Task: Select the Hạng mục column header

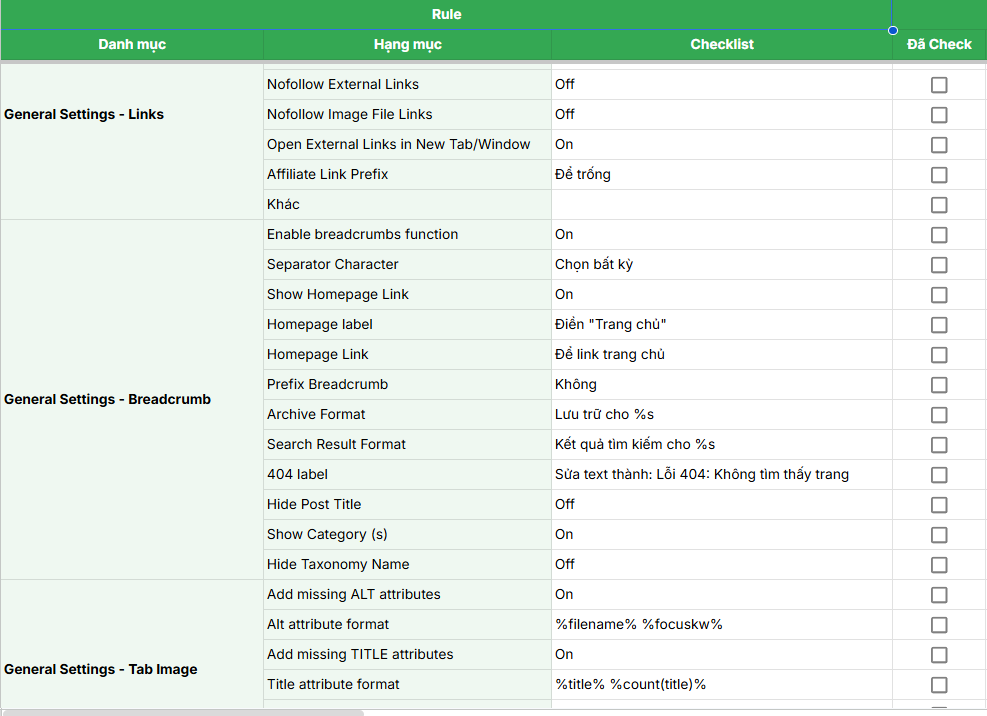Action: pos(407,44)
